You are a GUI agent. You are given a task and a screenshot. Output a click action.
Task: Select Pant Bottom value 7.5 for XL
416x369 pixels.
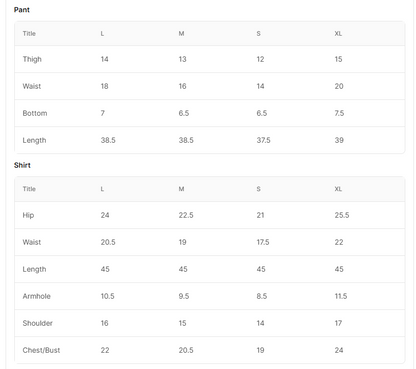(x=339, y=113)
